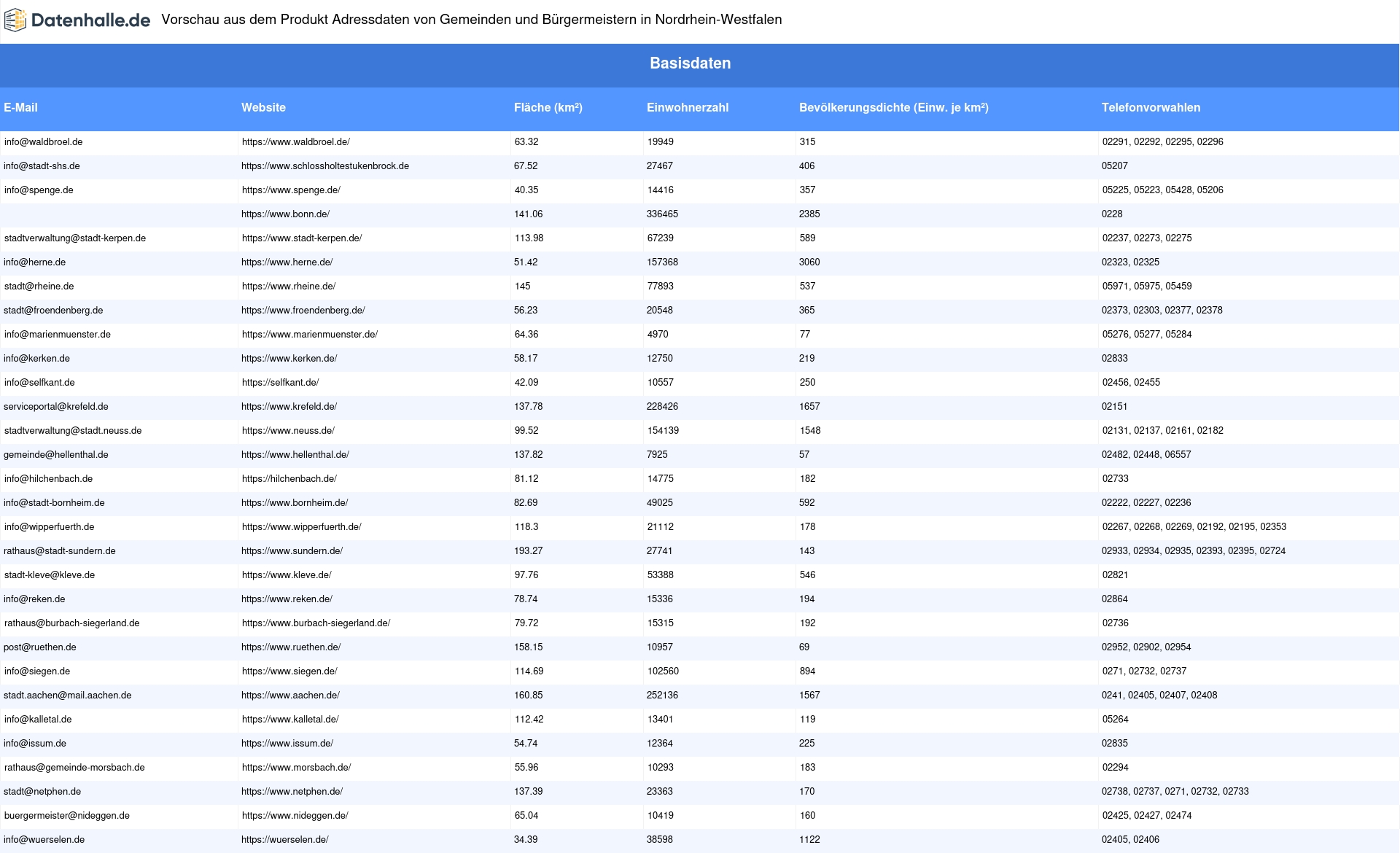Image resolution: width=1400 pixels, height=853 pixels.
Task: Click the Datenhalle.de logo
Action: pos(77,20)
